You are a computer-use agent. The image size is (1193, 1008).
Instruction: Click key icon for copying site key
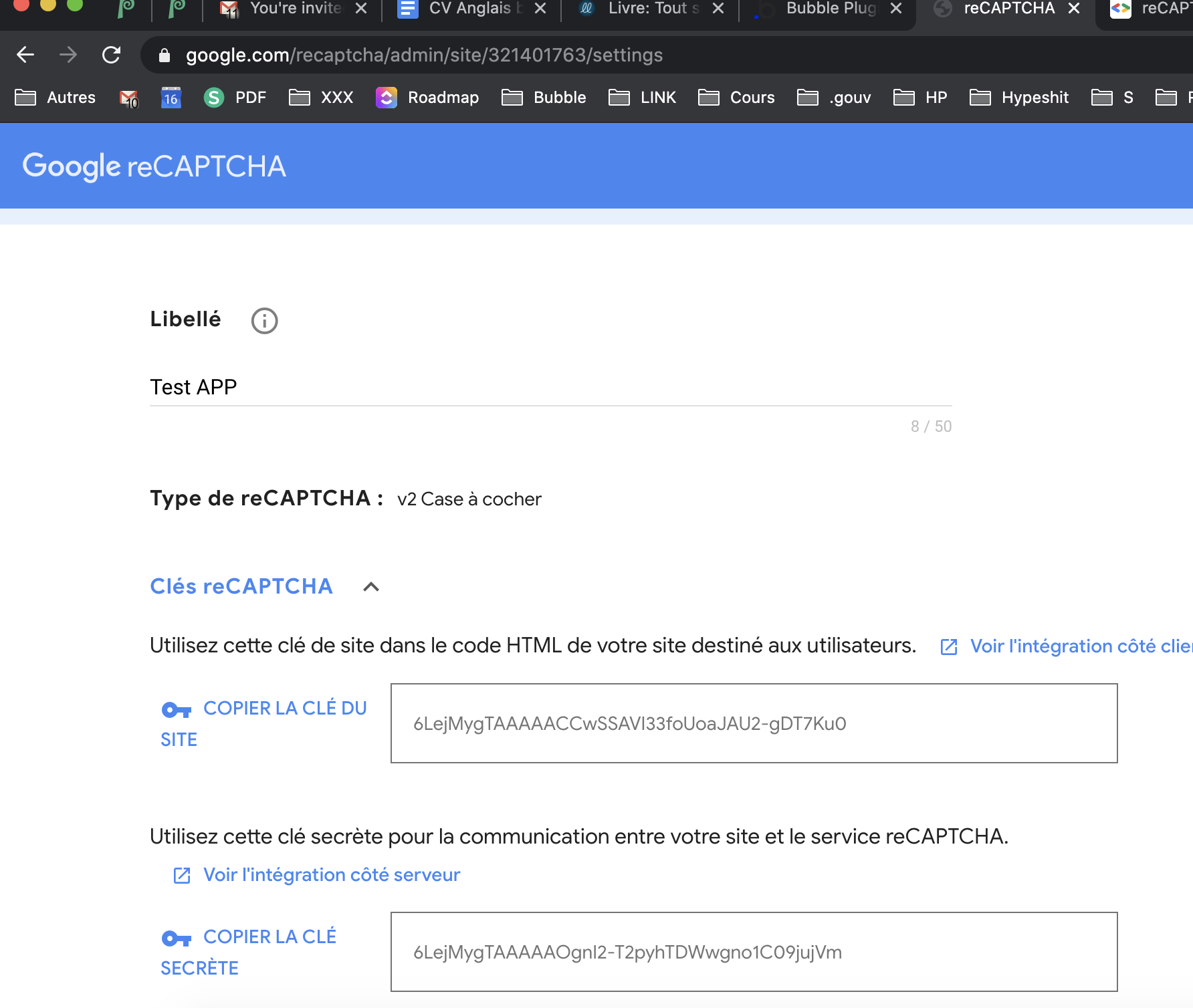(177, 709)
